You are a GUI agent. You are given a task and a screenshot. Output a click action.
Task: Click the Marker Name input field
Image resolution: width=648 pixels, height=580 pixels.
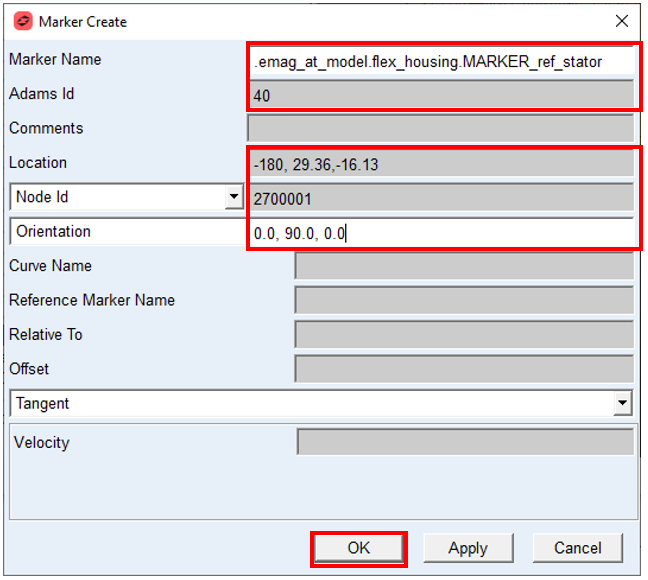tap(442, 61)
